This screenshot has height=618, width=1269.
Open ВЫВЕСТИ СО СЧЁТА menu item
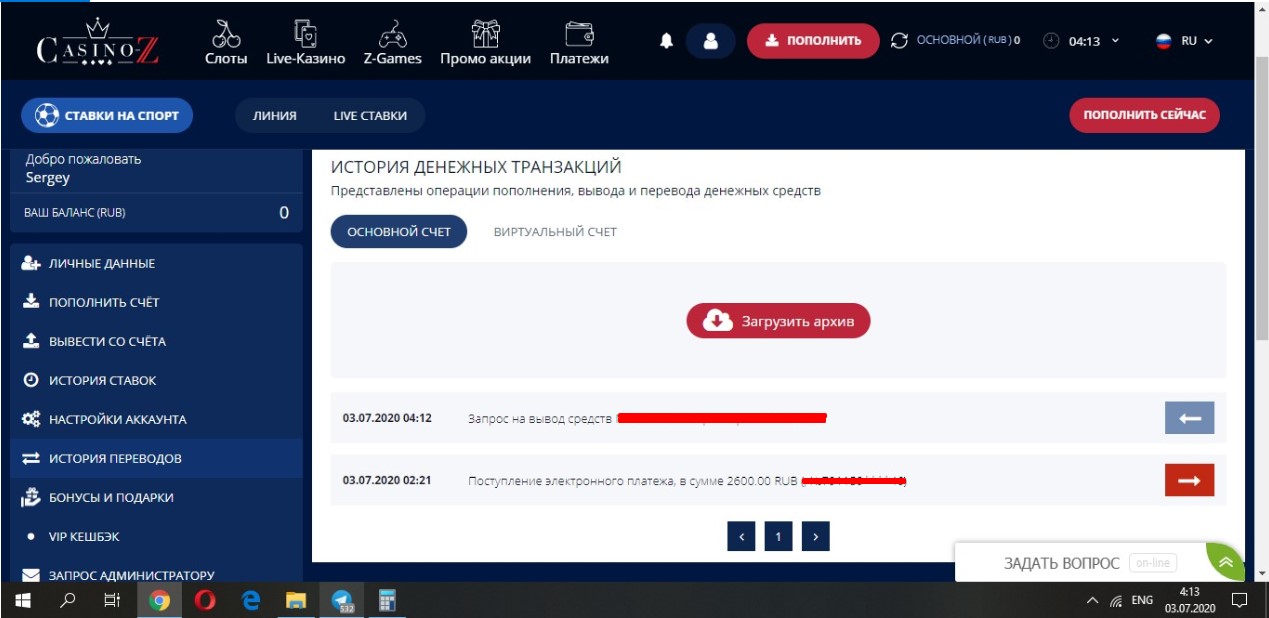[x=156, y=341]
